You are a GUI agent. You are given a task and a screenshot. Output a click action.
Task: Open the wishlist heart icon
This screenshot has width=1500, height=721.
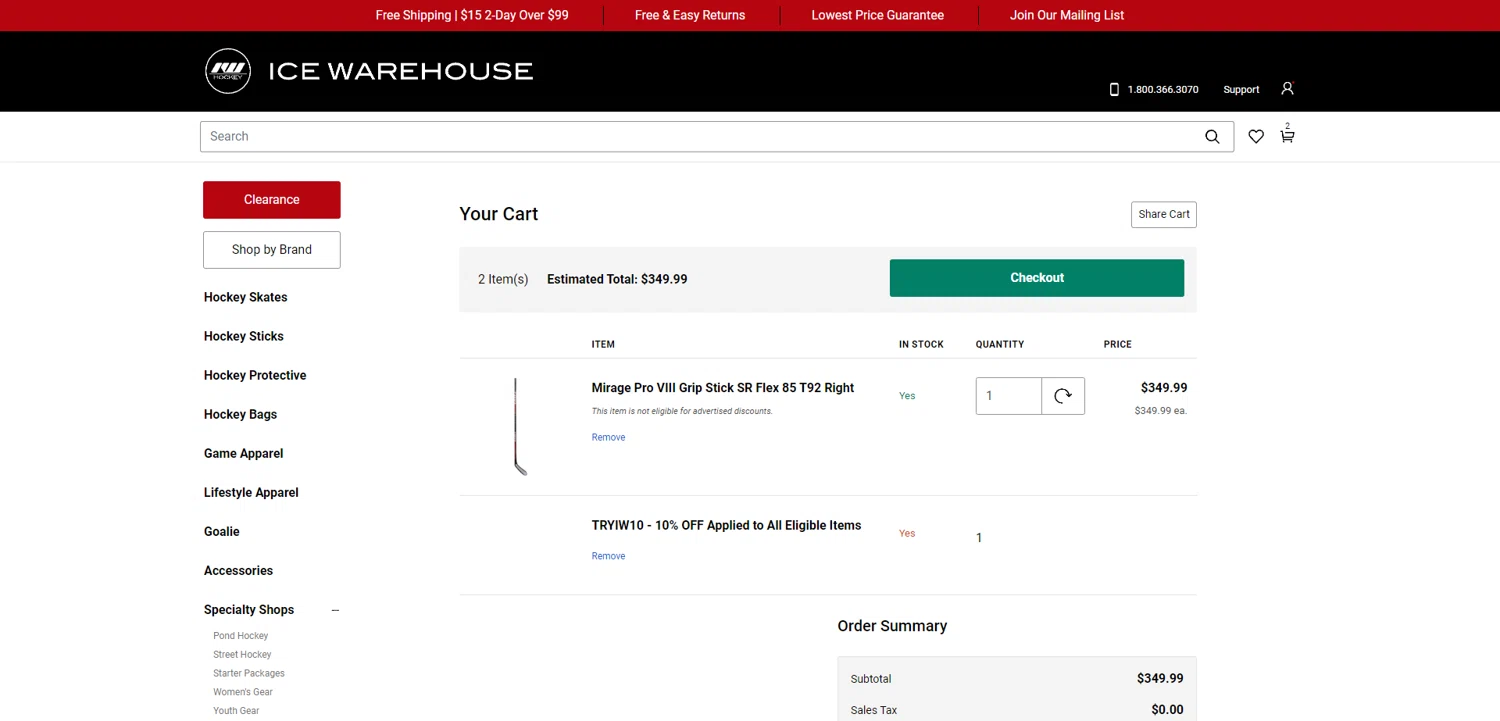[1256, 137]
